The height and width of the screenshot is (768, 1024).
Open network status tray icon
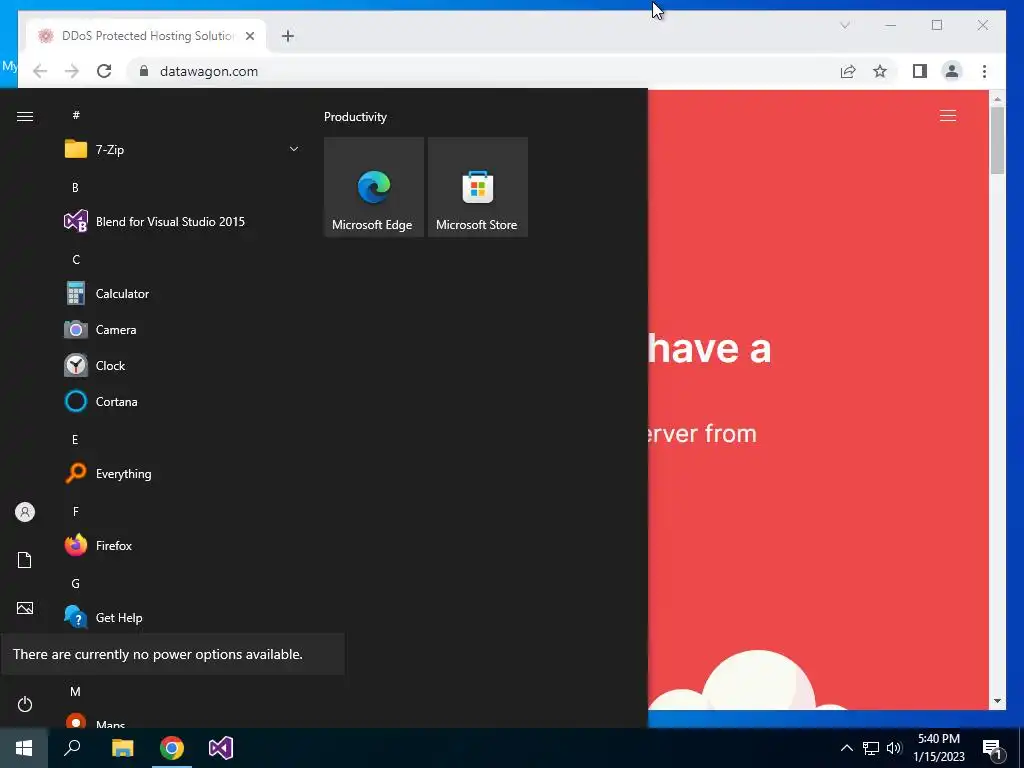click(x=871, y=748)
